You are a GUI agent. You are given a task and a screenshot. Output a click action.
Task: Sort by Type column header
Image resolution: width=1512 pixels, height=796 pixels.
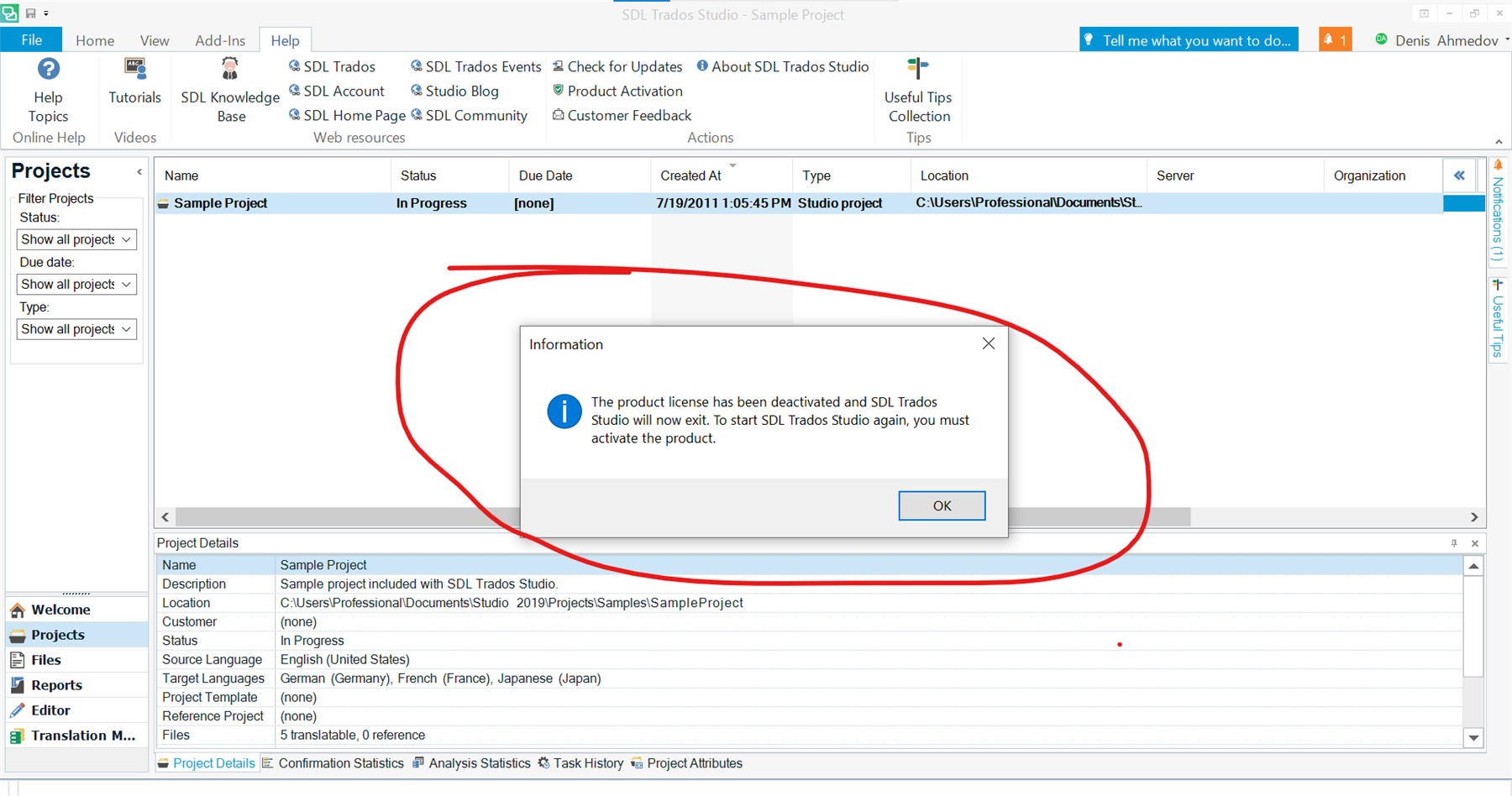pos(852,175)
